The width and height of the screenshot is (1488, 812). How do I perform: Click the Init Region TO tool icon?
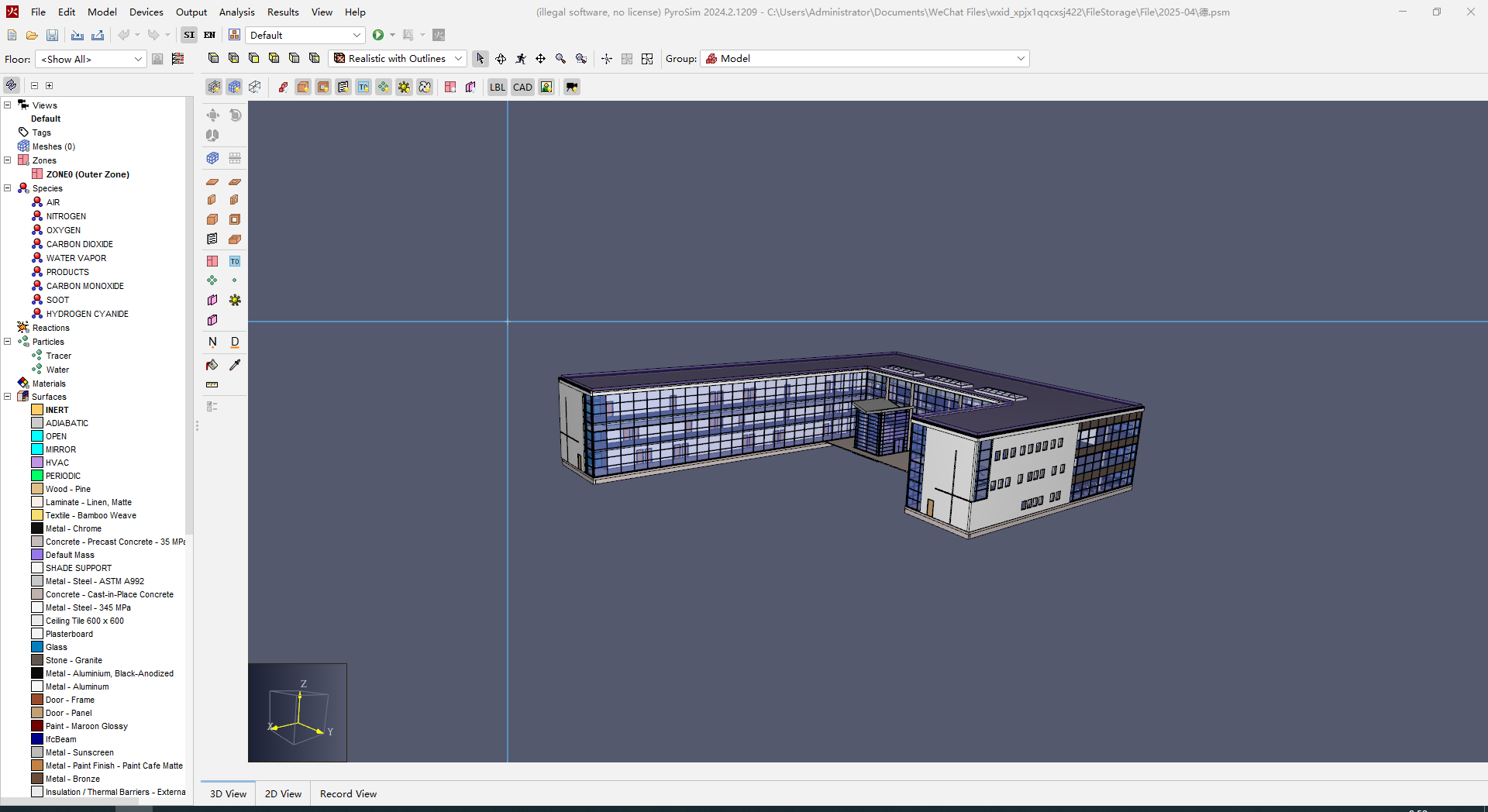[235, 261]
